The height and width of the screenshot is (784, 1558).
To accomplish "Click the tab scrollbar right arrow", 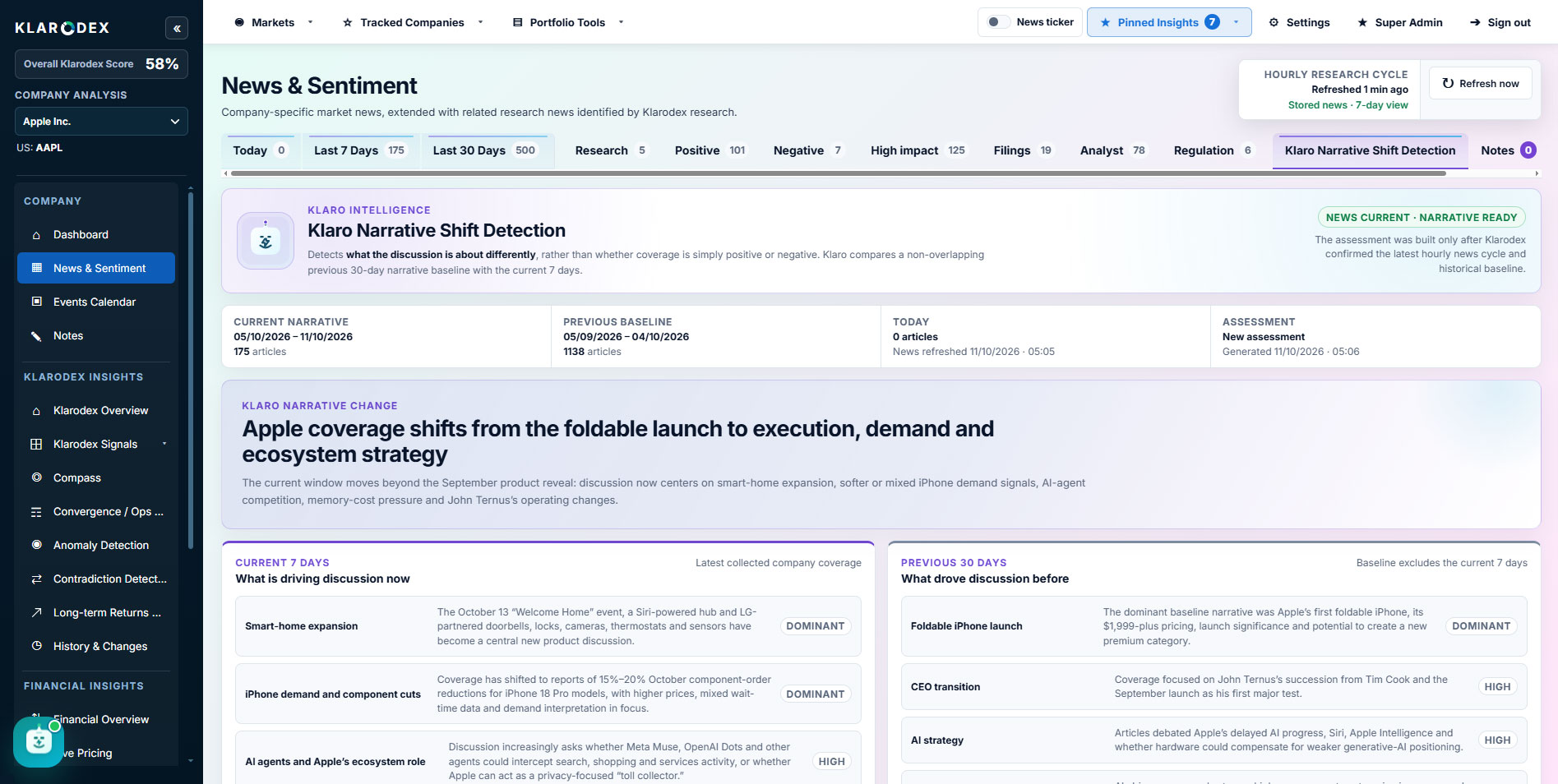I will (x=1537, y=173).
